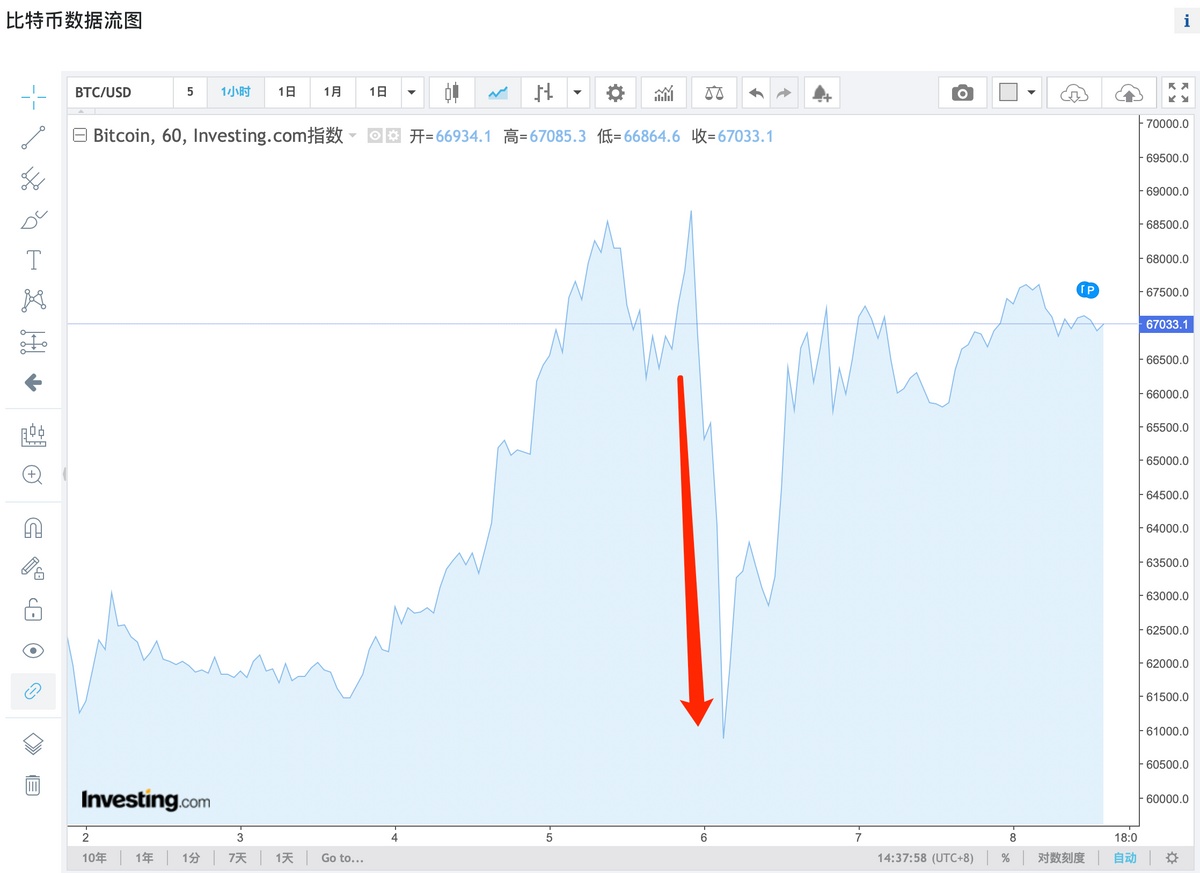Switch to the 1小时 interval tab
The image size is (1200, 873).
(235, 92)
